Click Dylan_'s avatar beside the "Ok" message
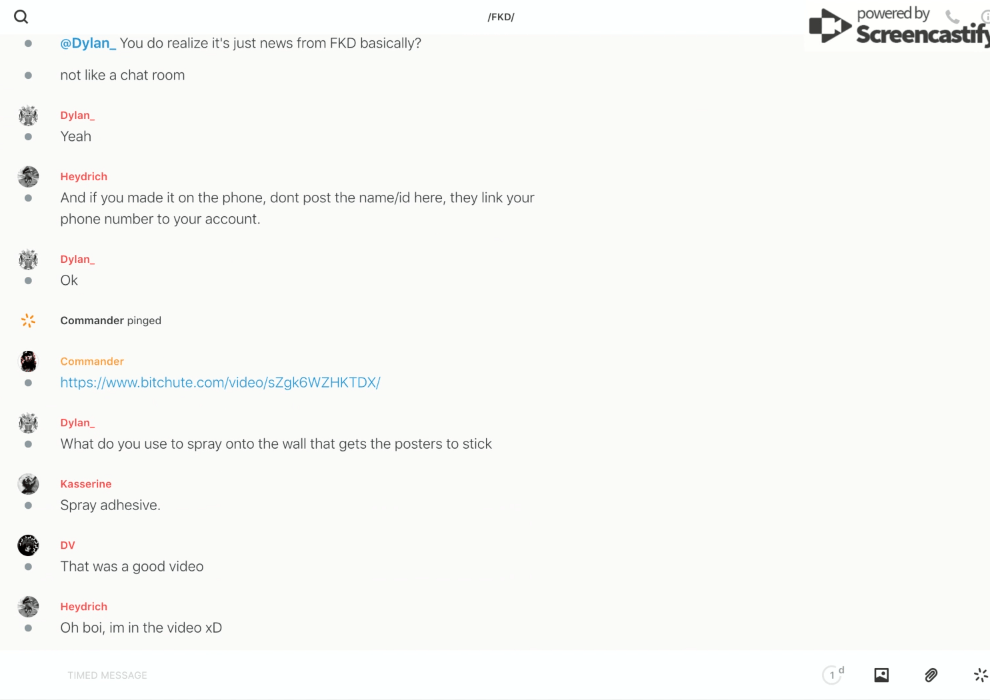 point(28,260)
